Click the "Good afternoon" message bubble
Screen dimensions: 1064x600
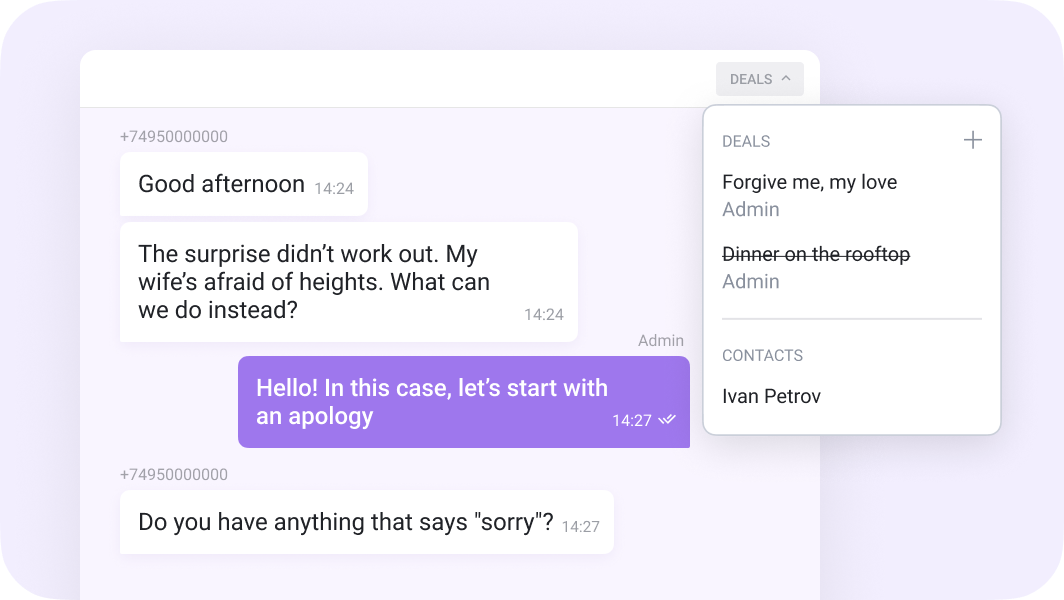(222, 184)
